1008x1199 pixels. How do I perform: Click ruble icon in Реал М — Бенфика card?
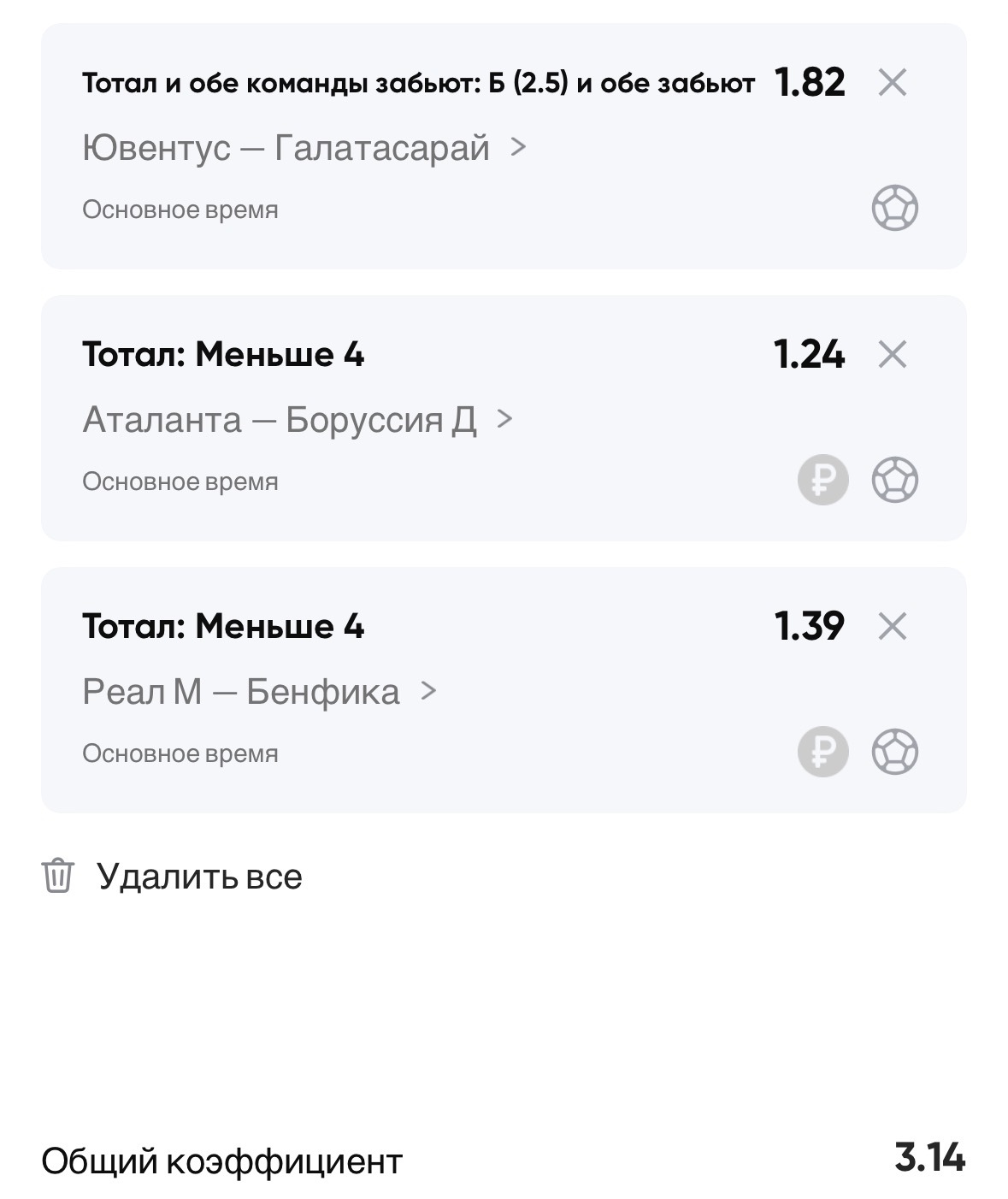point(822,752)
